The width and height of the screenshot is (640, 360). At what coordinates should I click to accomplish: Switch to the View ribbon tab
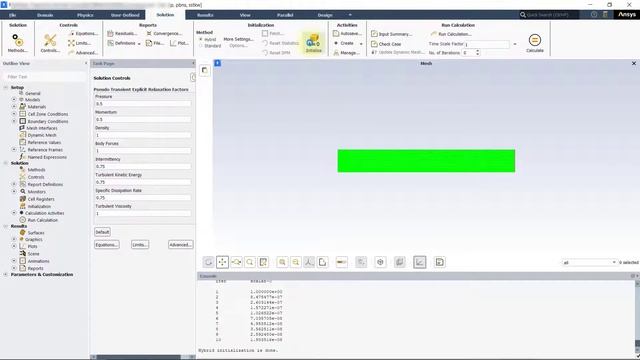(x=245, y=15)
